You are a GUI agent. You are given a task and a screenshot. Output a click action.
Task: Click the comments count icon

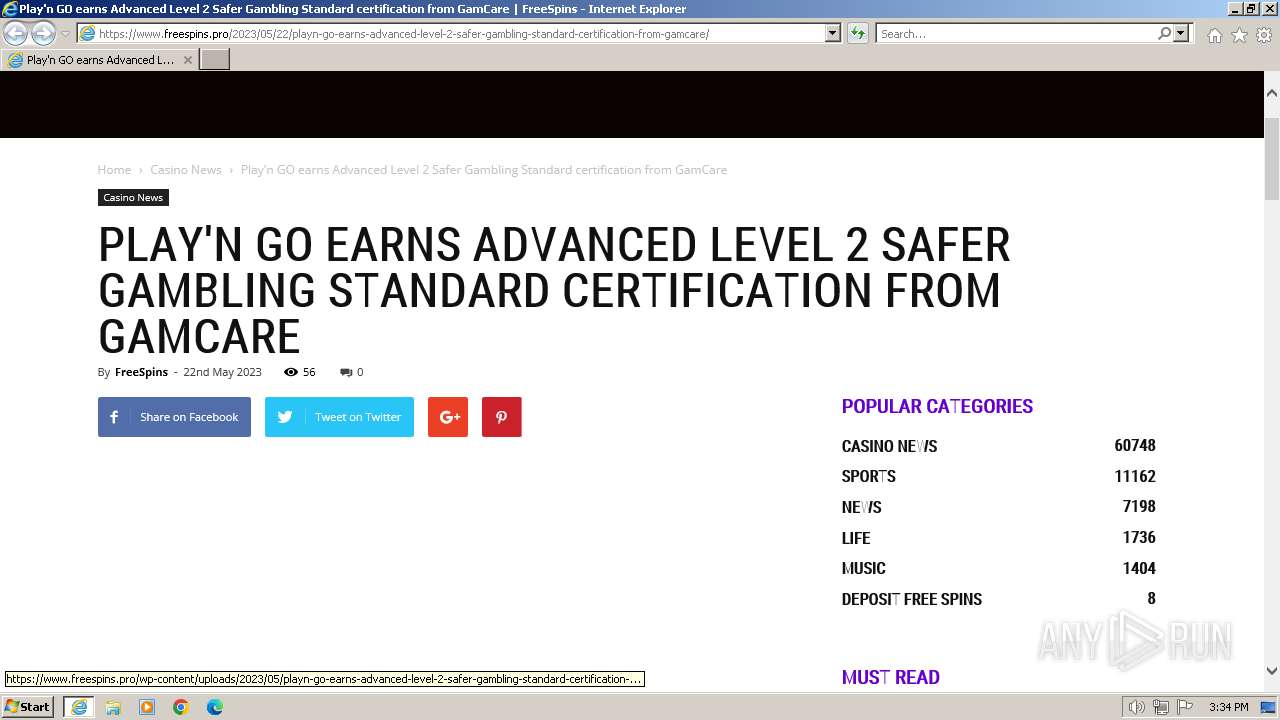tap(346, 372)
